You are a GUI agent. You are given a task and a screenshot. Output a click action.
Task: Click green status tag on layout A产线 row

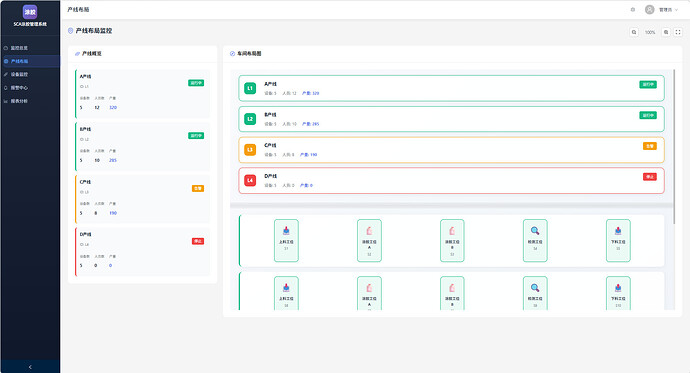click(x=648, y=84)
